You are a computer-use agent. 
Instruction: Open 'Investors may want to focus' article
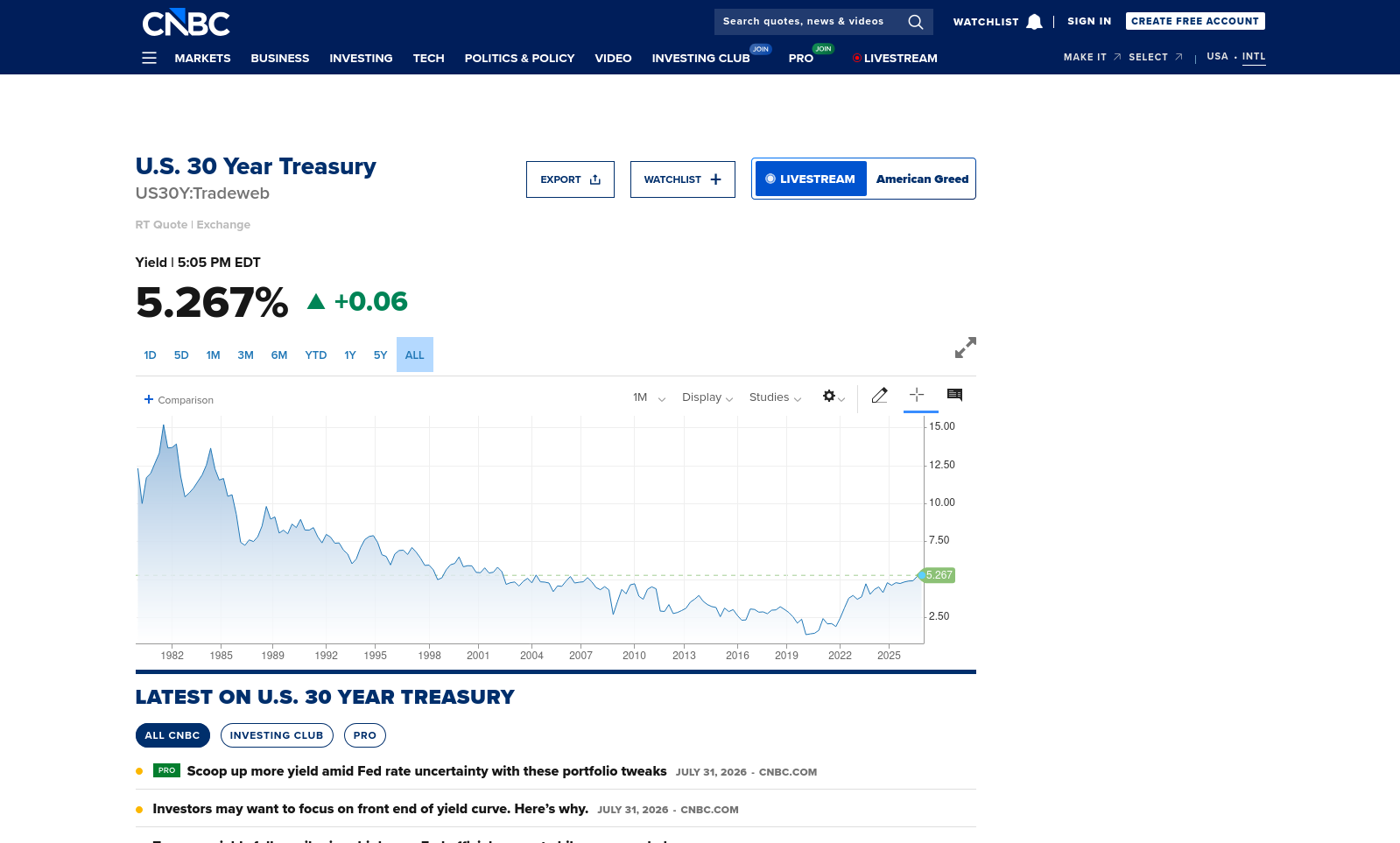(x=370, y=809)
